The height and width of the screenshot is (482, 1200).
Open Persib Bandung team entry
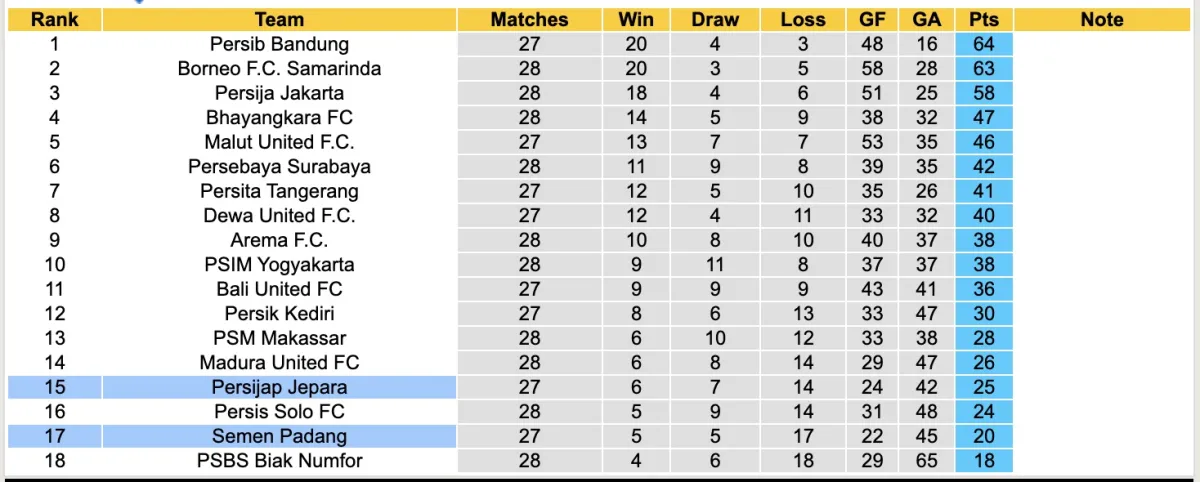point(279,44)
